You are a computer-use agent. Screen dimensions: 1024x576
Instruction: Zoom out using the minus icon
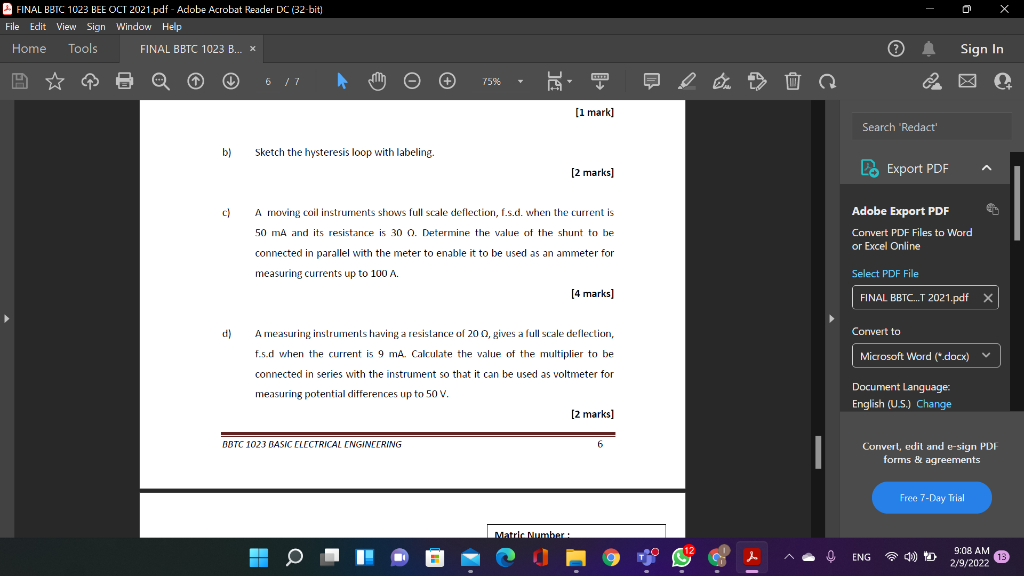pos(412,81)
